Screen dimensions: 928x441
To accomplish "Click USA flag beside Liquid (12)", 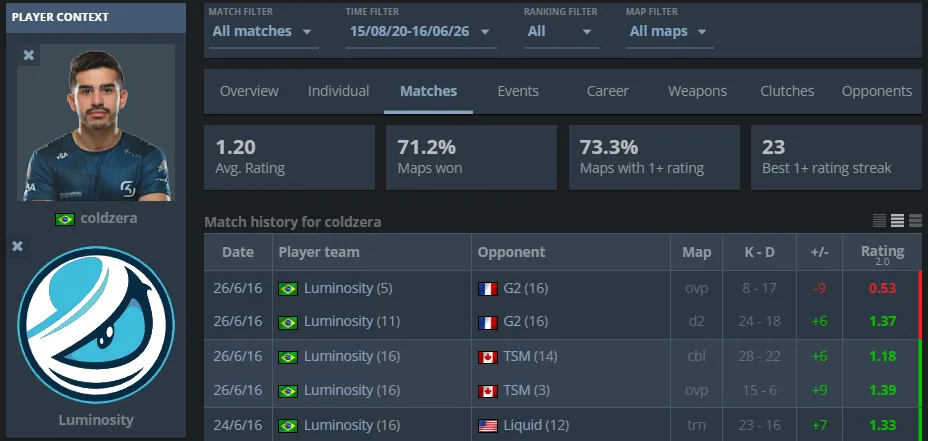I will coord(488,426).
